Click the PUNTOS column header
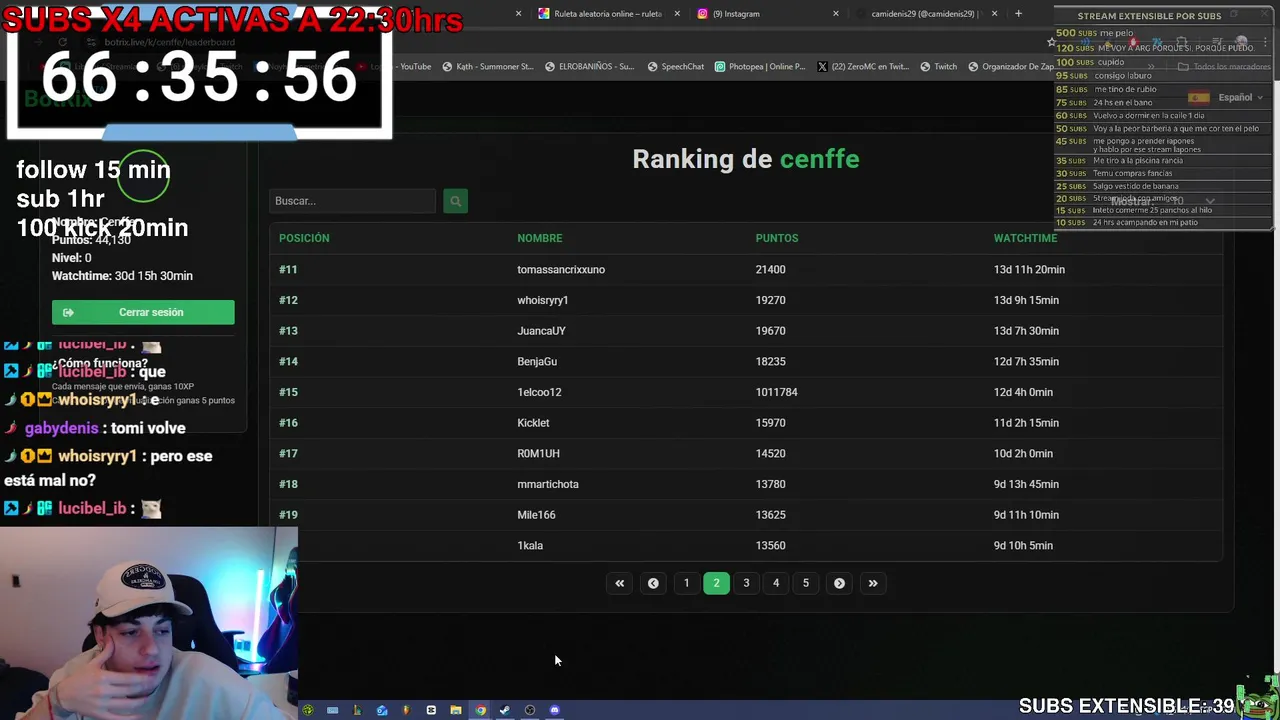Image resolution: width=1280 pixels, height=720 pixels. [x=777, y=238]
